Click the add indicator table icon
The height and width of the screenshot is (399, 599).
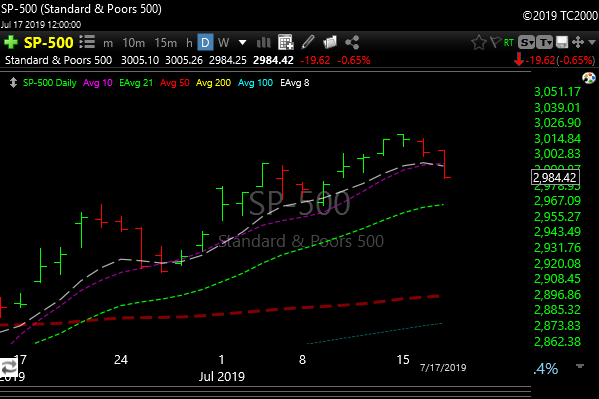[286, 42]
